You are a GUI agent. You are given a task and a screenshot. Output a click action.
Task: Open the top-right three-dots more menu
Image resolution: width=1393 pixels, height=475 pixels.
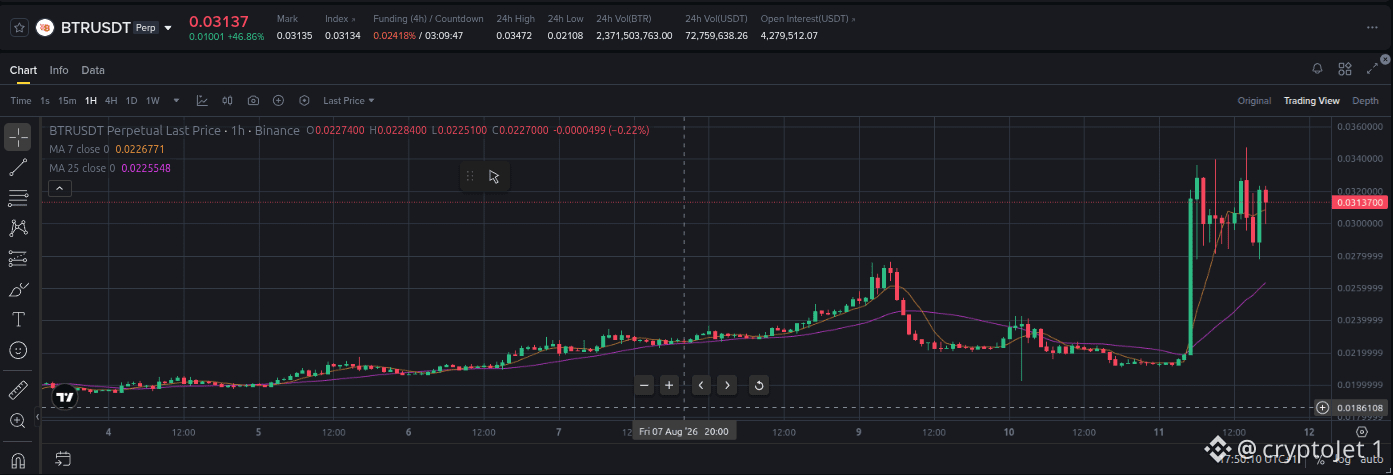click(x=1372, y=28)
